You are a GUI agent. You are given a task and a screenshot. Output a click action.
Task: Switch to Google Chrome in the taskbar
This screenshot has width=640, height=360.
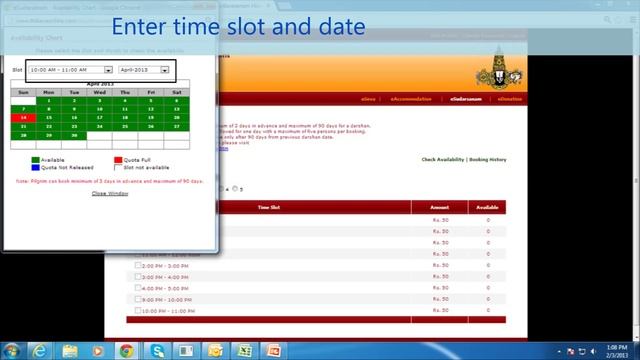127,351
